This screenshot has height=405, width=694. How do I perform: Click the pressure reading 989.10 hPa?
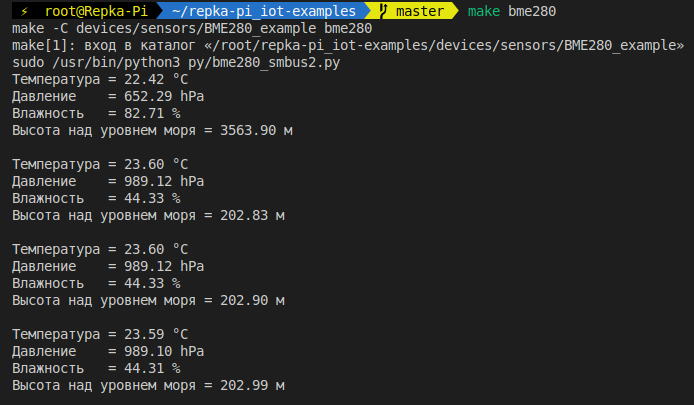pos(164,351)
